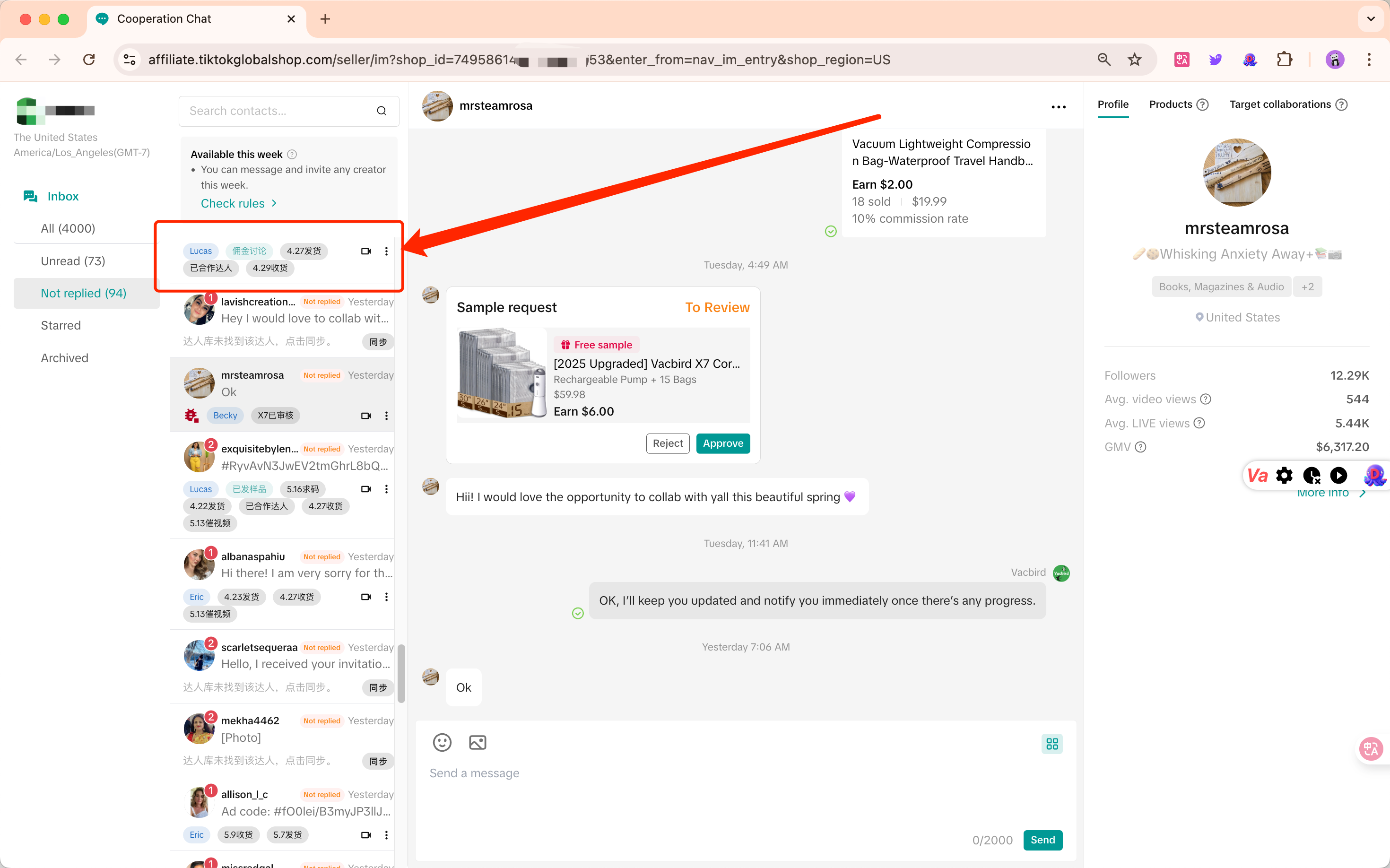This screenshot has width=1390, height=868.
Task: Bookmark this page with the star icon
Action: click(1134, 60)
